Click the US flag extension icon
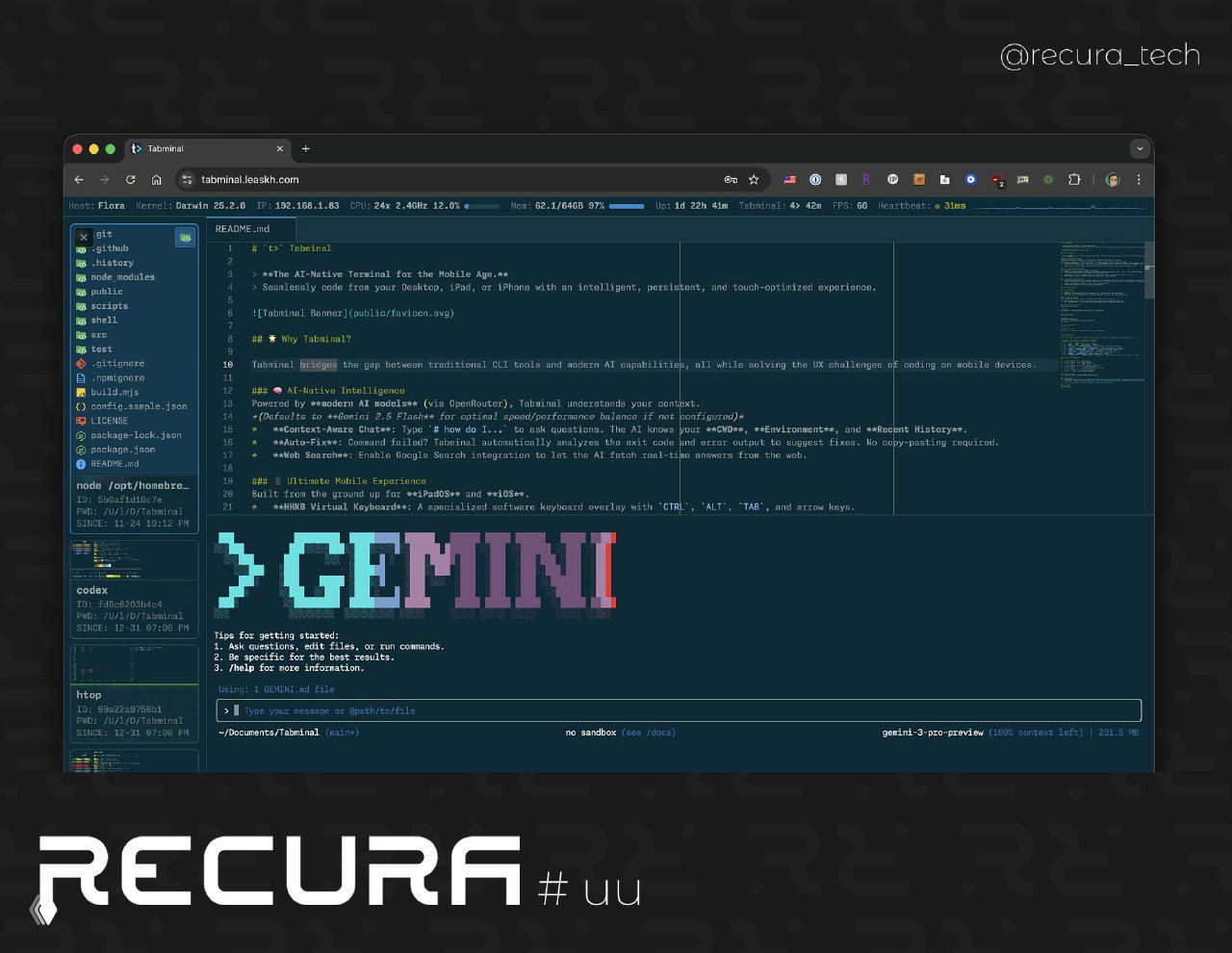 pyautogui.click(x=789, y=180)
